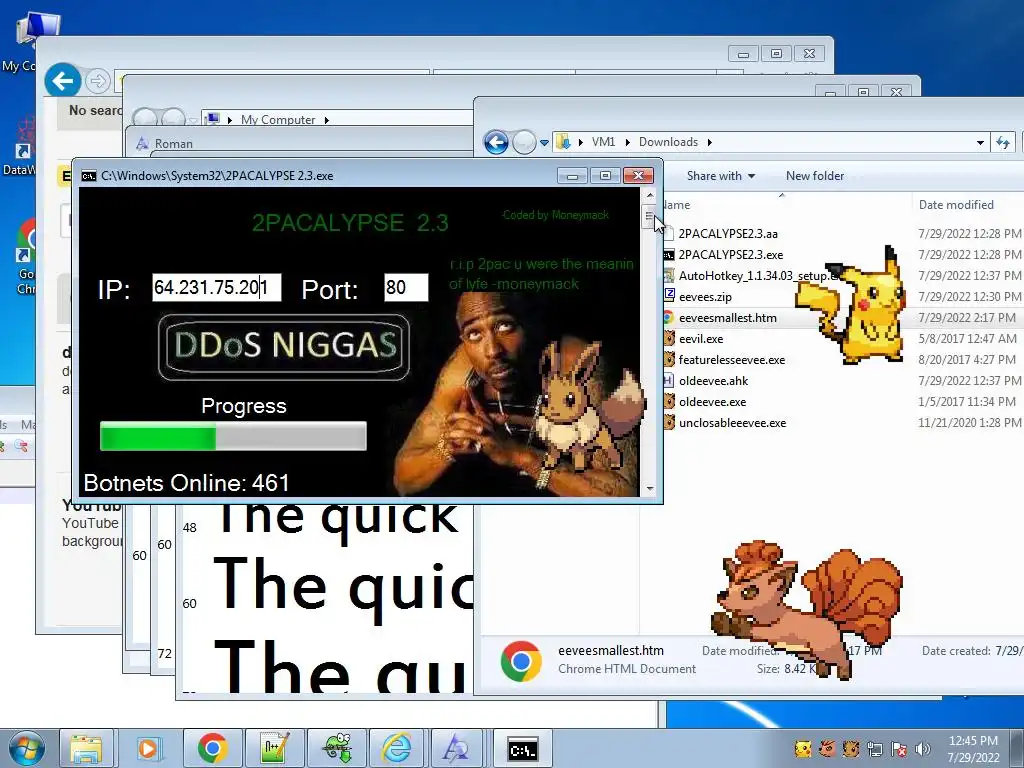Refresh the Downloads folder view
The height and width of the screenshot is (768, 1024).
[1003, 142]
